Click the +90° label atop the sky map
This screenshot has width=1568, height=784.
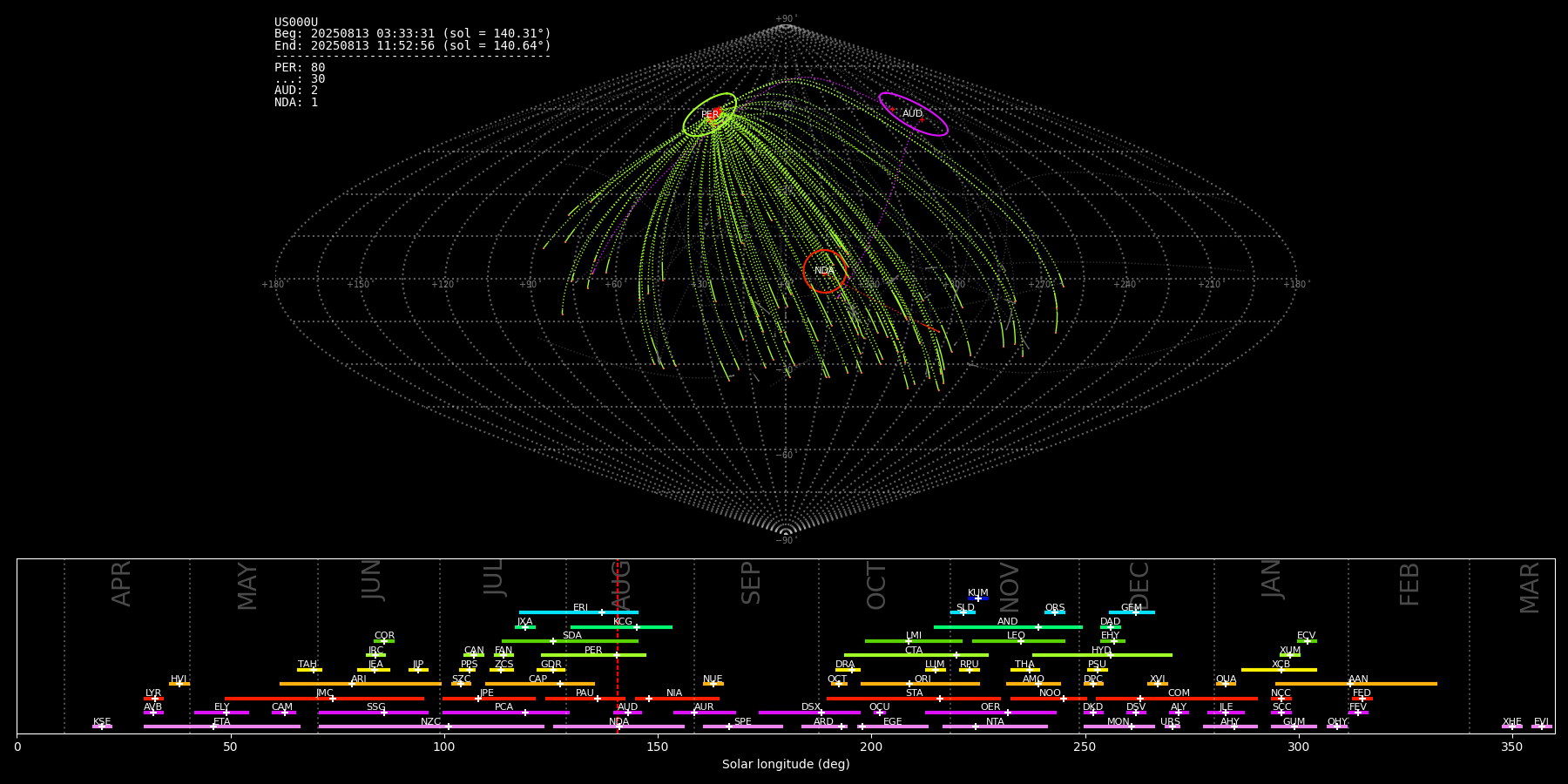[x=786, y=19]
